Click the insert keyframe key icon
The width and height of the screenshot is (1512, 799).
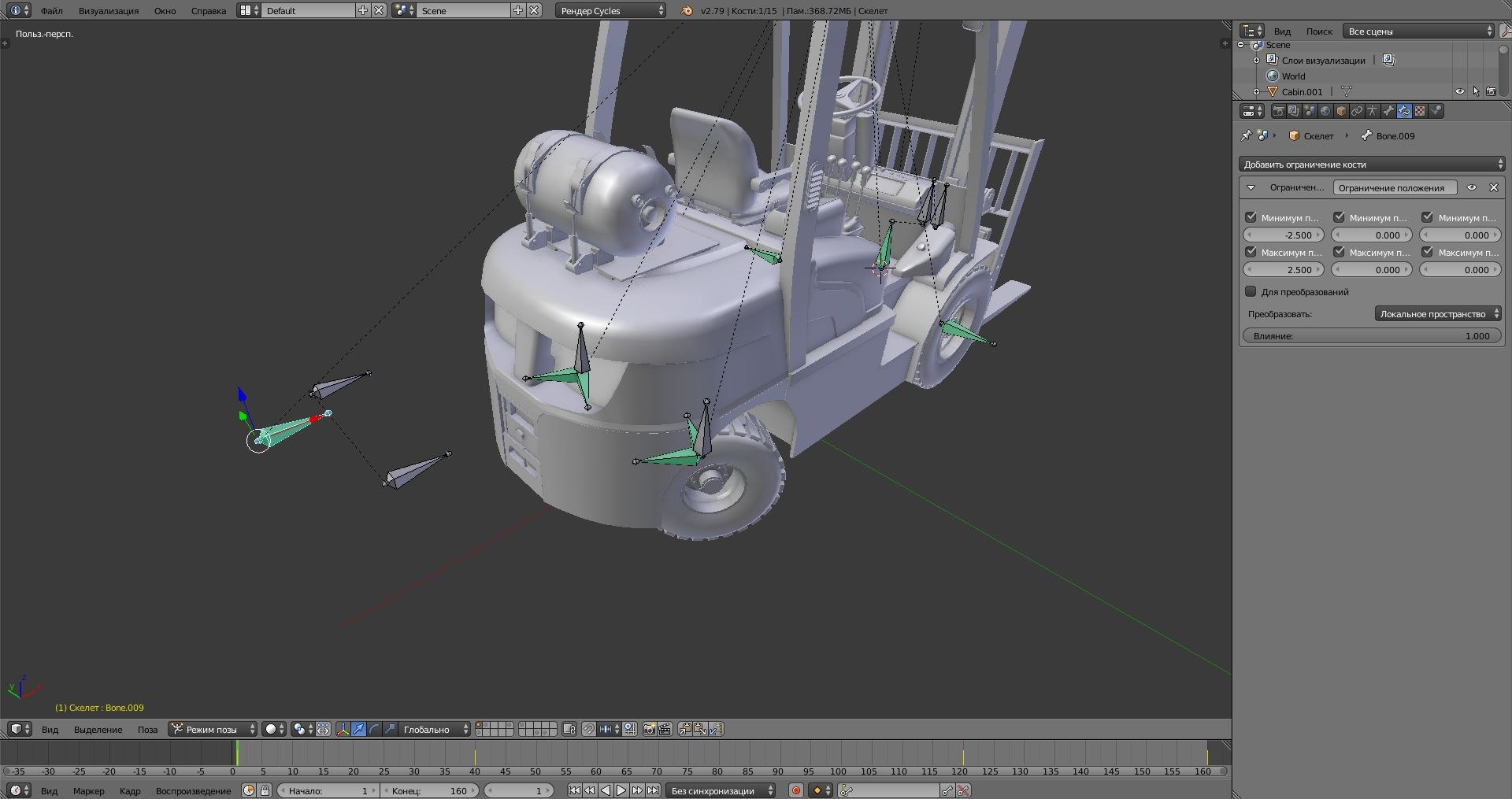(947, 790)
